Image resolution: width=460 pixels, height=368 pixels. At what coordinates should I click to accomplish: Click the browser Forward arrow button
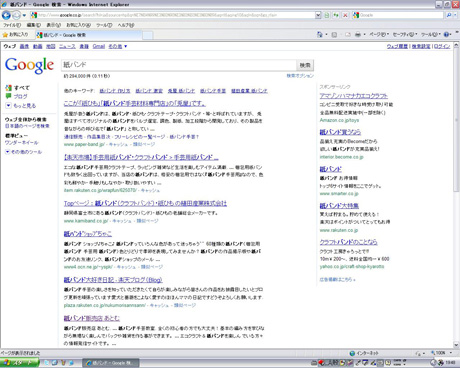[x=16, y=15]
